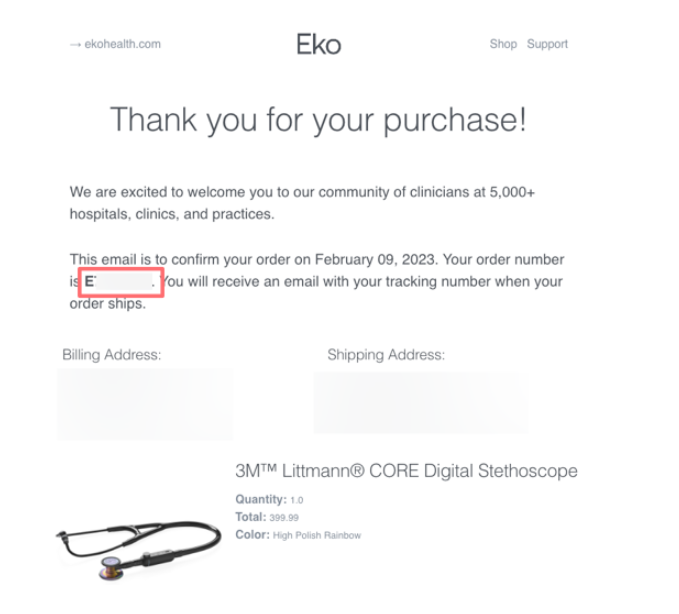Image resolution: width=679 pixels, height=614 pixels.
Task: Open the Support link
Action: pos(547,44)
